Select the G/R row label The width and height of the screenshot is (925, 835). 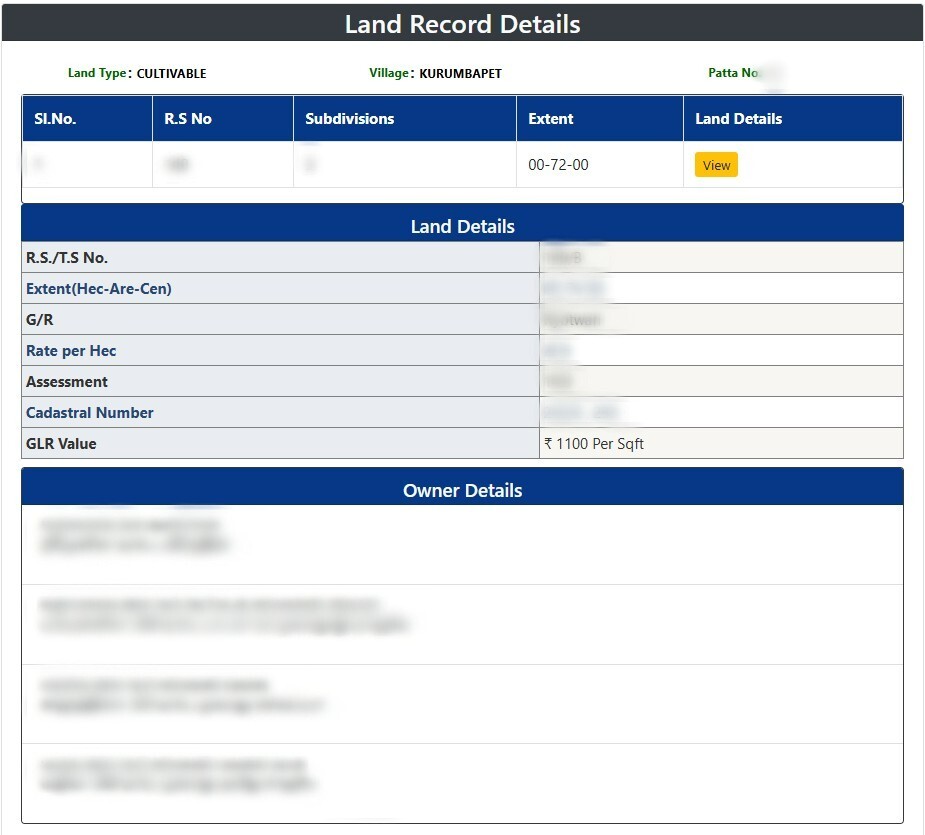[x=41, y=320]
